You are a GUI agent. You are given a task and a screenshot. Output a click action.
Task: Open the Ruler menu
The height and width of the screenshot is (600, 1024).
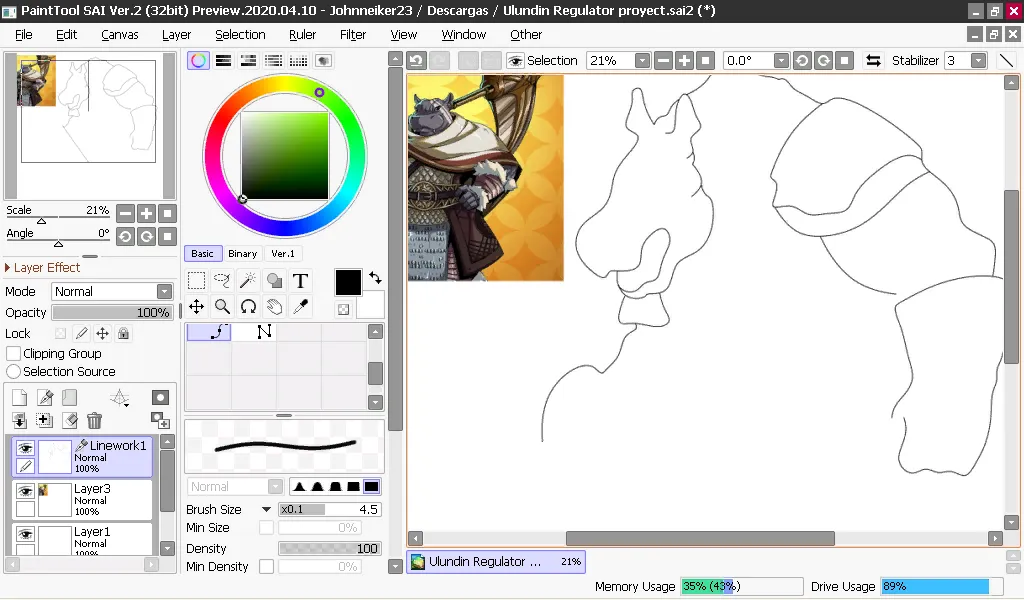click(x=302, y=35)
